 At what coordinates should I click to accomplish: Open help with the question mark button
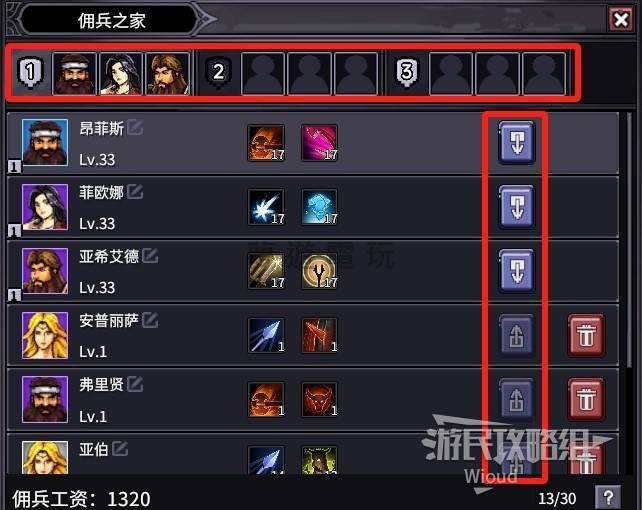click(608, 497)
